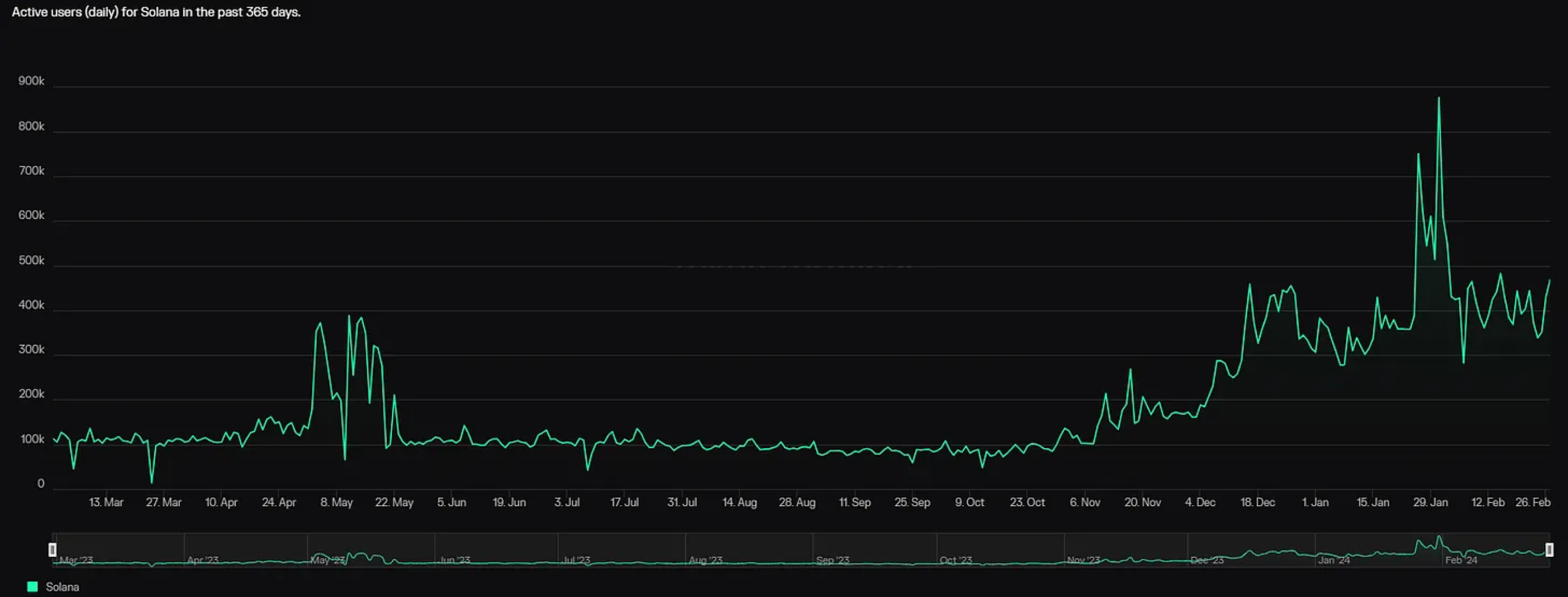The width and height of the screenshot is (1568, 597).
Task: Click the 19. Jun x-axis label
Action: (509, 503)
